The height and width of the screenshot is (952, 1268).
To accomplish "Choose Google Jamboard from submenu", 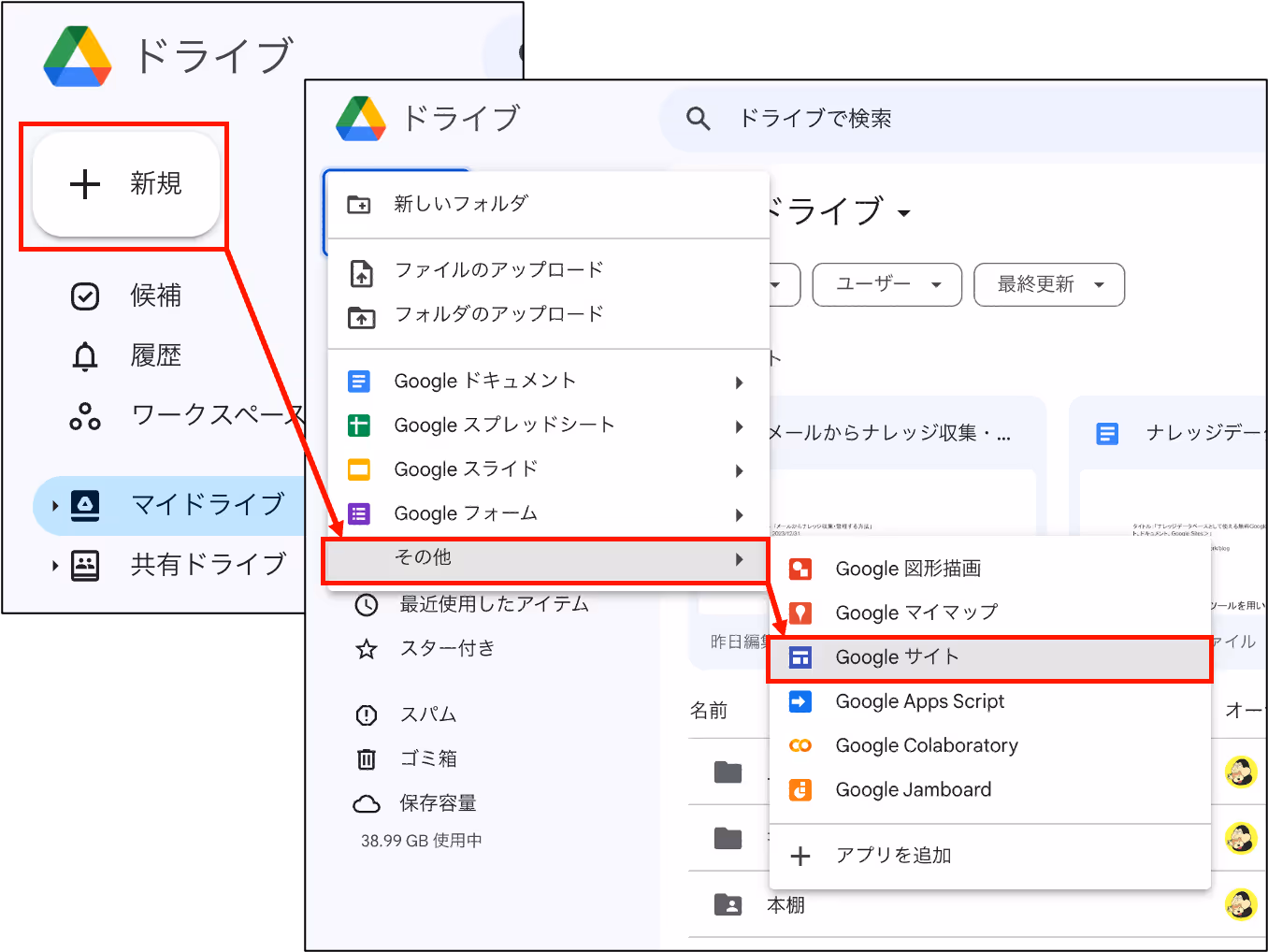I will coord(989,789).
